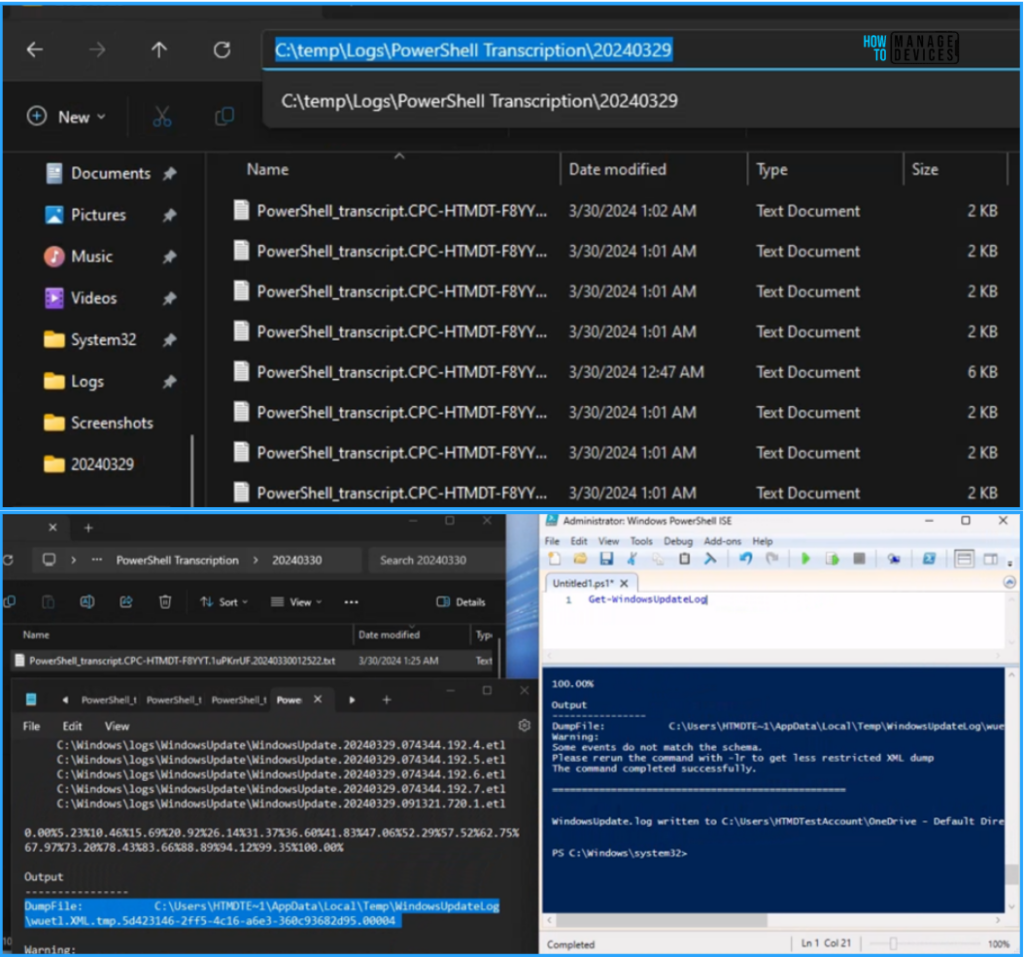Image resolution: width=1024 pixels, height=957 pixels.
Task: Choose the suggested path C:\temp\Logs\PowerShell Transcription\20240329
Action: tap(479, 101)
